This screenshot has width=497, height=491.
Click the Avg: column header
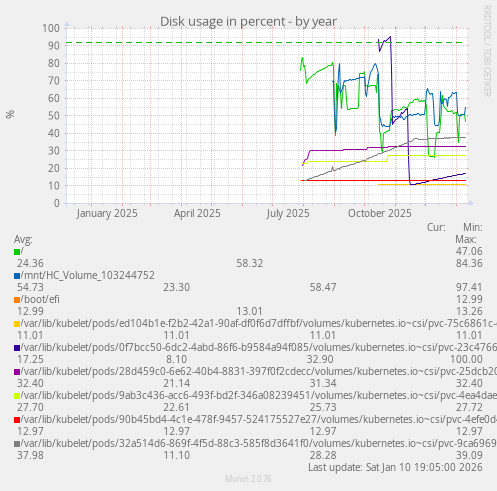(23, 239)
